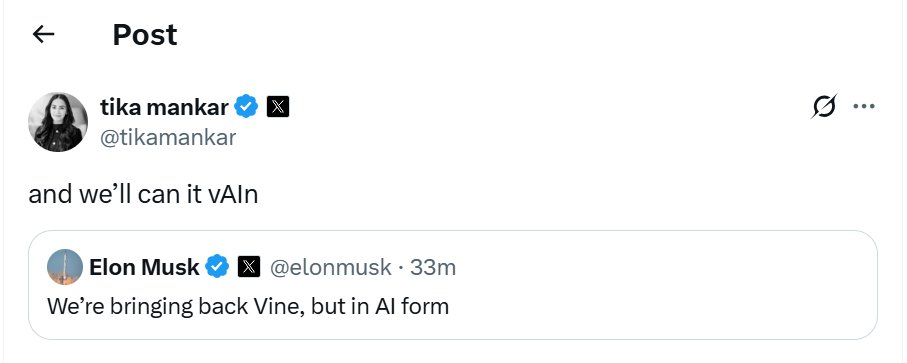This screenshot has height=363, width=907.
Task: Click the 'We're bringing back Vine' quoted text
Action: point(248,306)
